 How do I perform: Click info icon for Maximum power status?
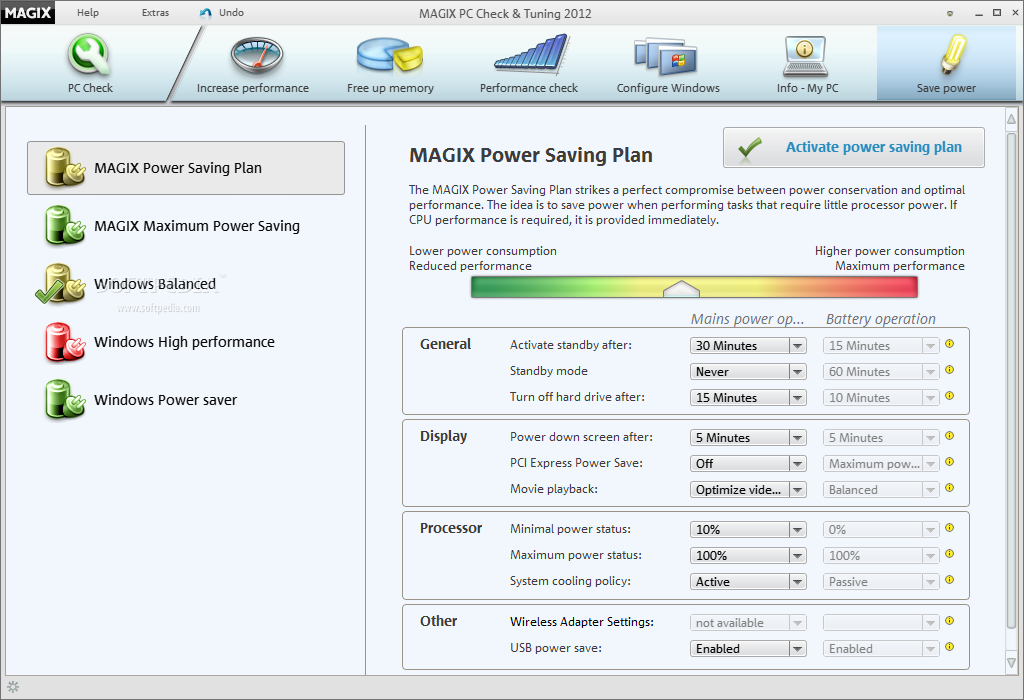click(x=950, y=554)
